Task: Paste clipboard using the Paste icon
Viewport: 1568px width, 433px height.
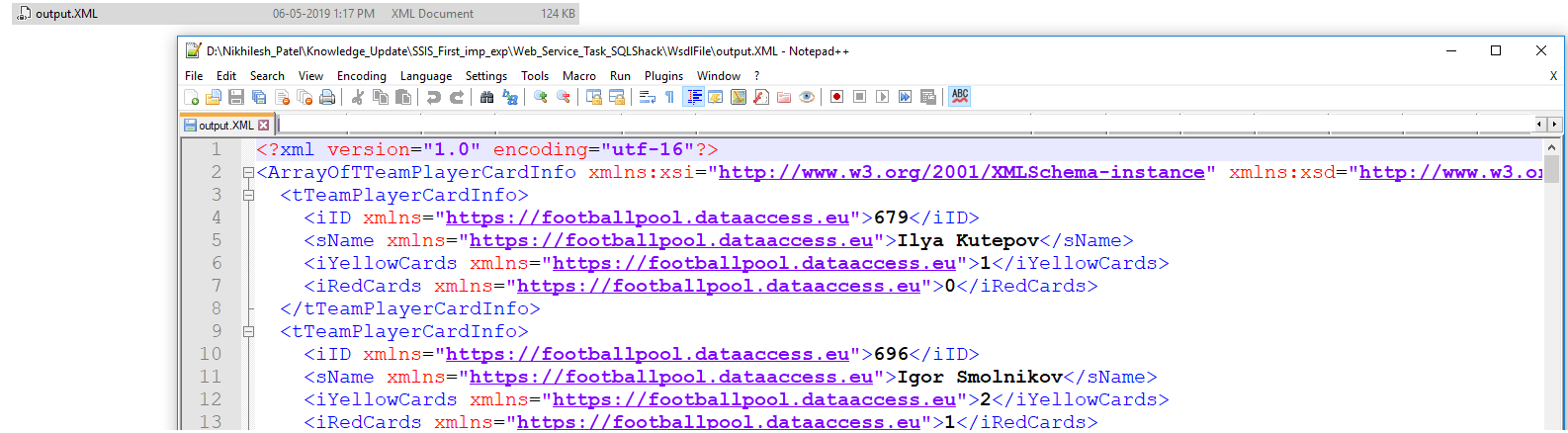Action: 403,97
